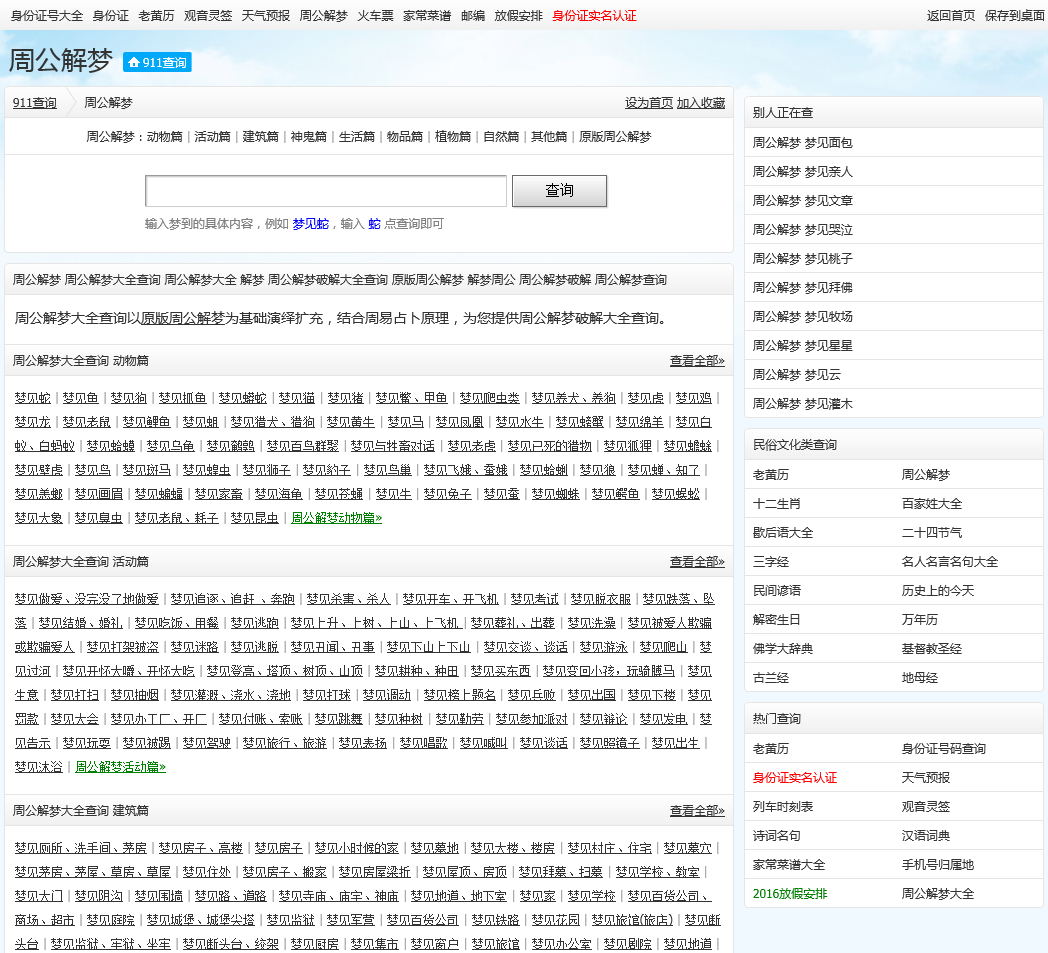Click 加入收藏 link

(700, 103)
